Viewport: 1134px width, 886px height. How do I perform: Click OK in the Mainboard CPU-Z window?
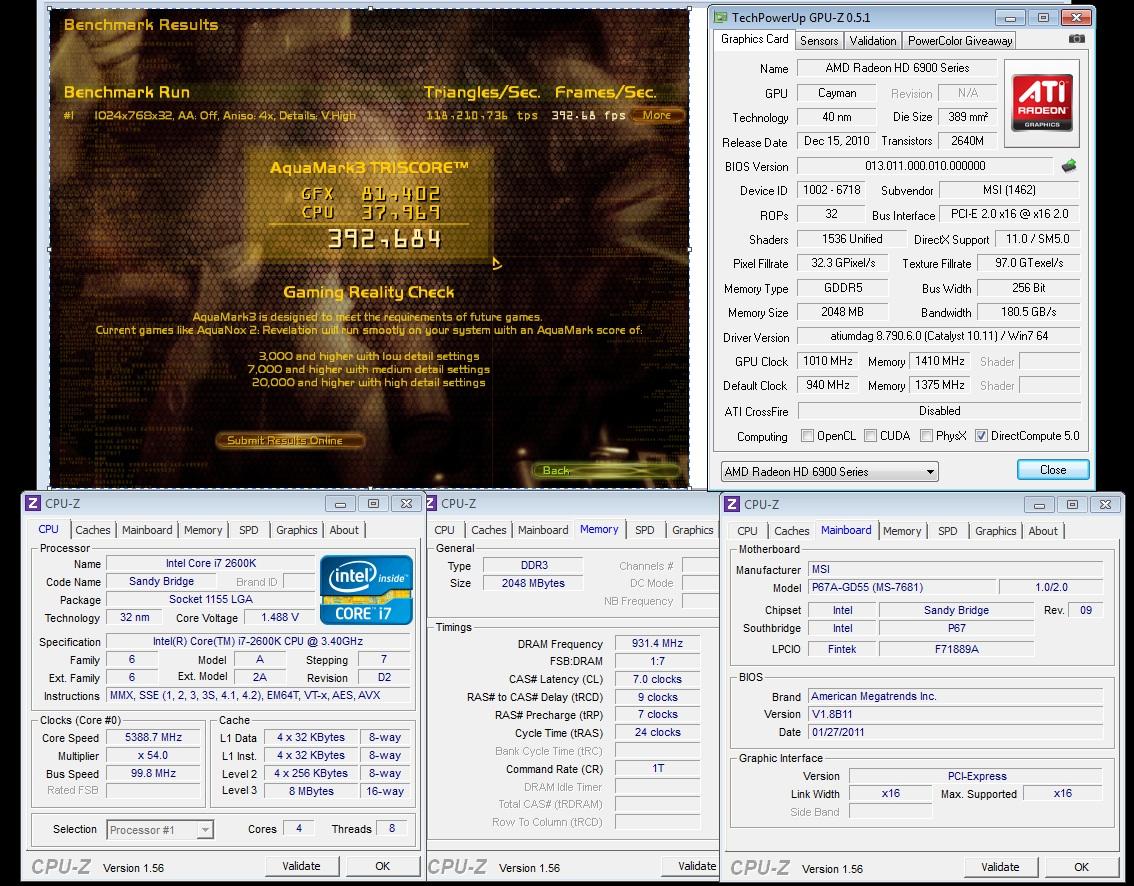point(1081,866)
